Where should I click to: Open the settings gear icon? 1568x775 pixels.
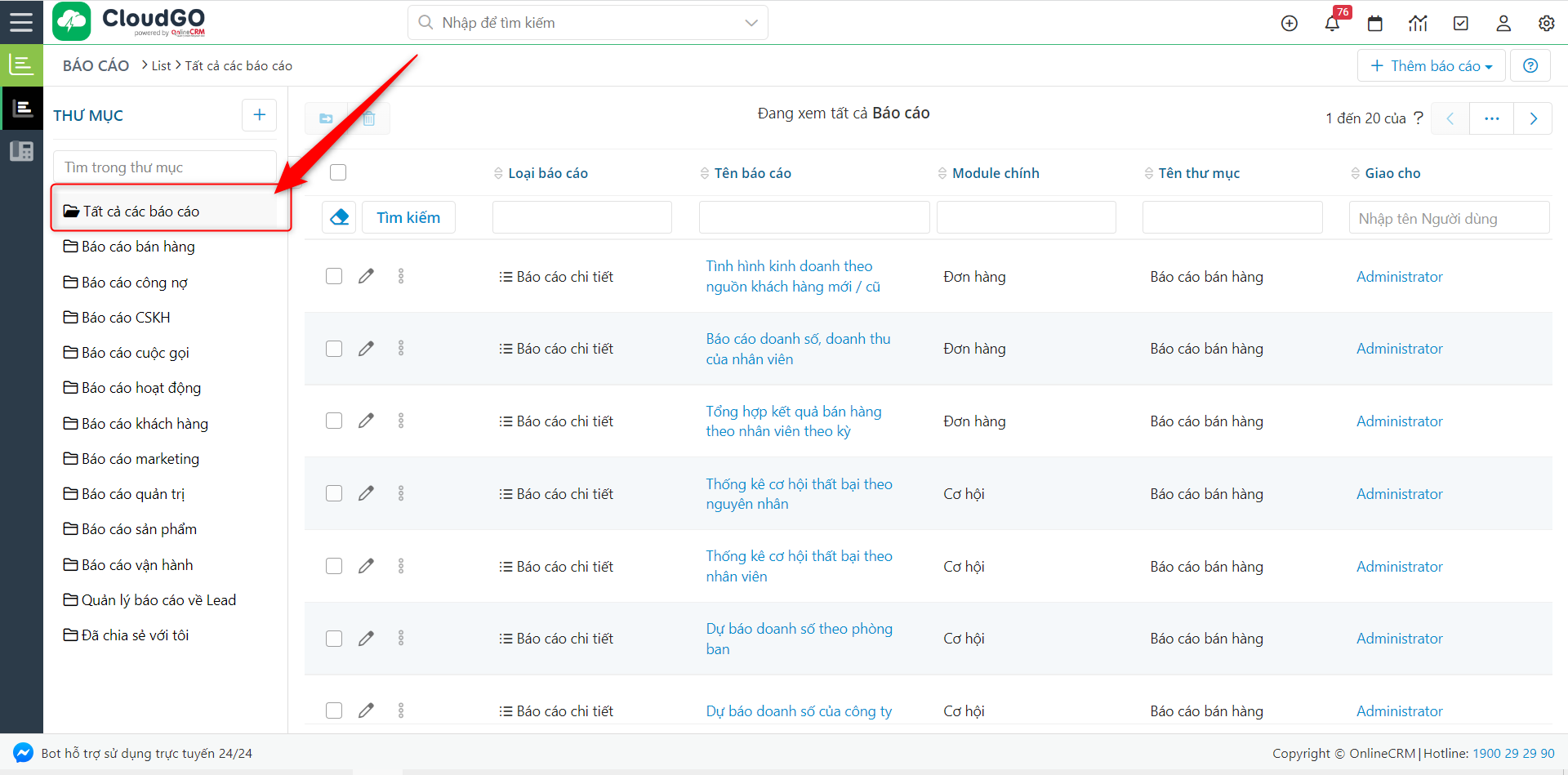1546,24
